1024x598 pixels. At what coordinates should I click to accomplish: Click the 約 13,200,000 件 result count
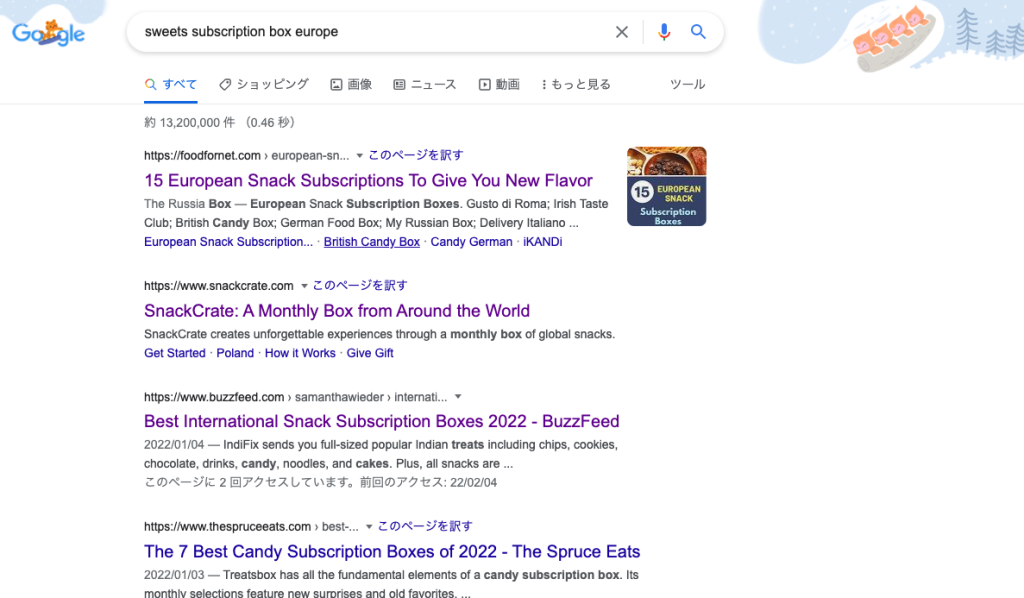pos(189,123)
